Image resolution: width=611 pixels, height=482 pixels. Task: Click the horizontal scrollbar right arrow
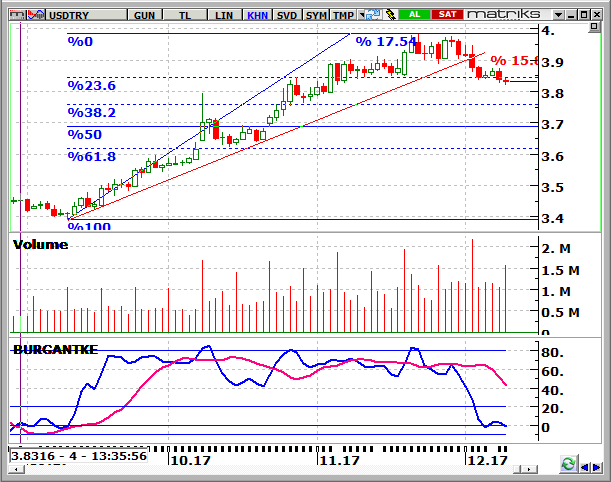pyautogui.click(x=530, y=470)
